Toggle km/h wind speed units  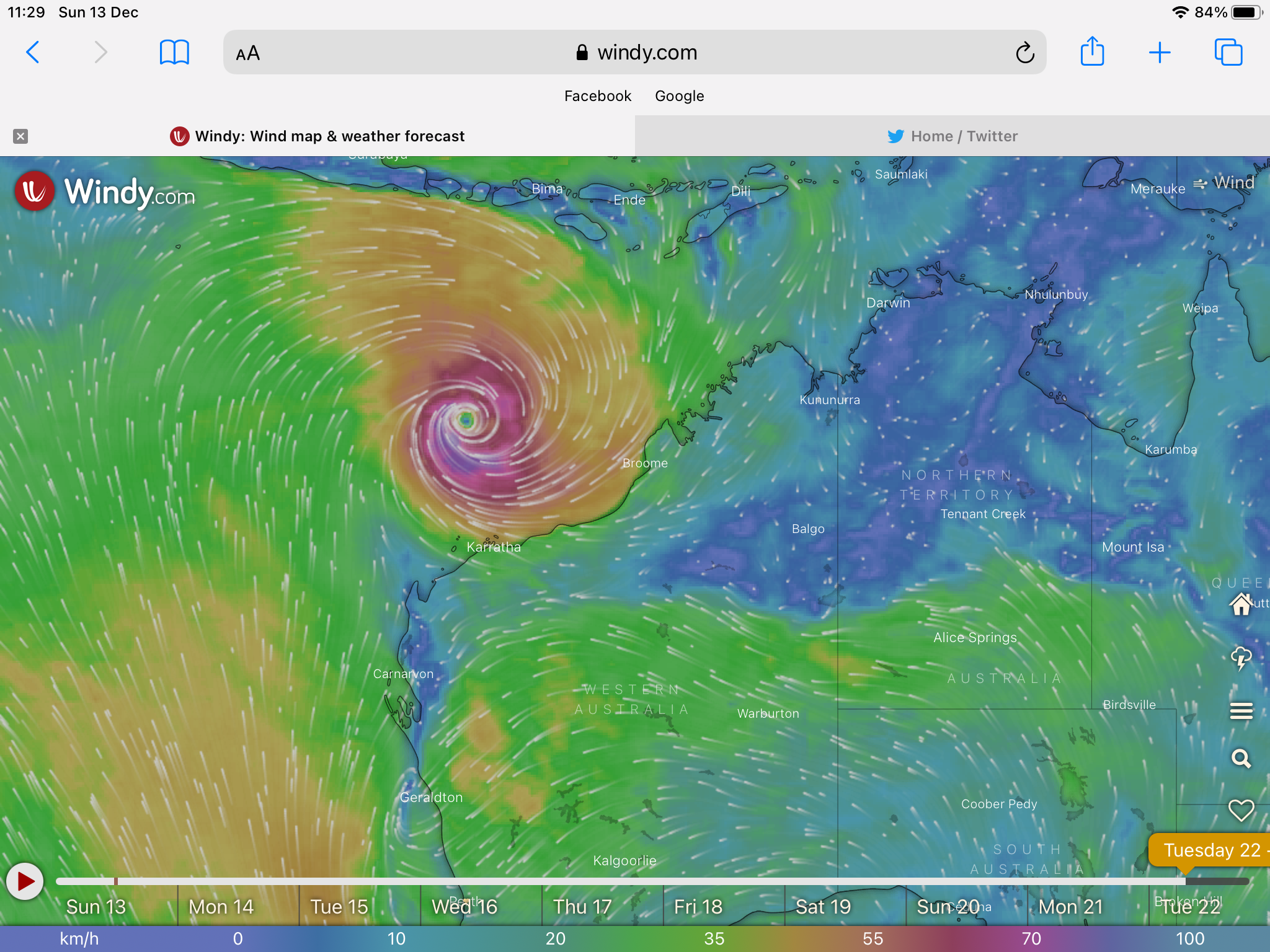point(79,938)
